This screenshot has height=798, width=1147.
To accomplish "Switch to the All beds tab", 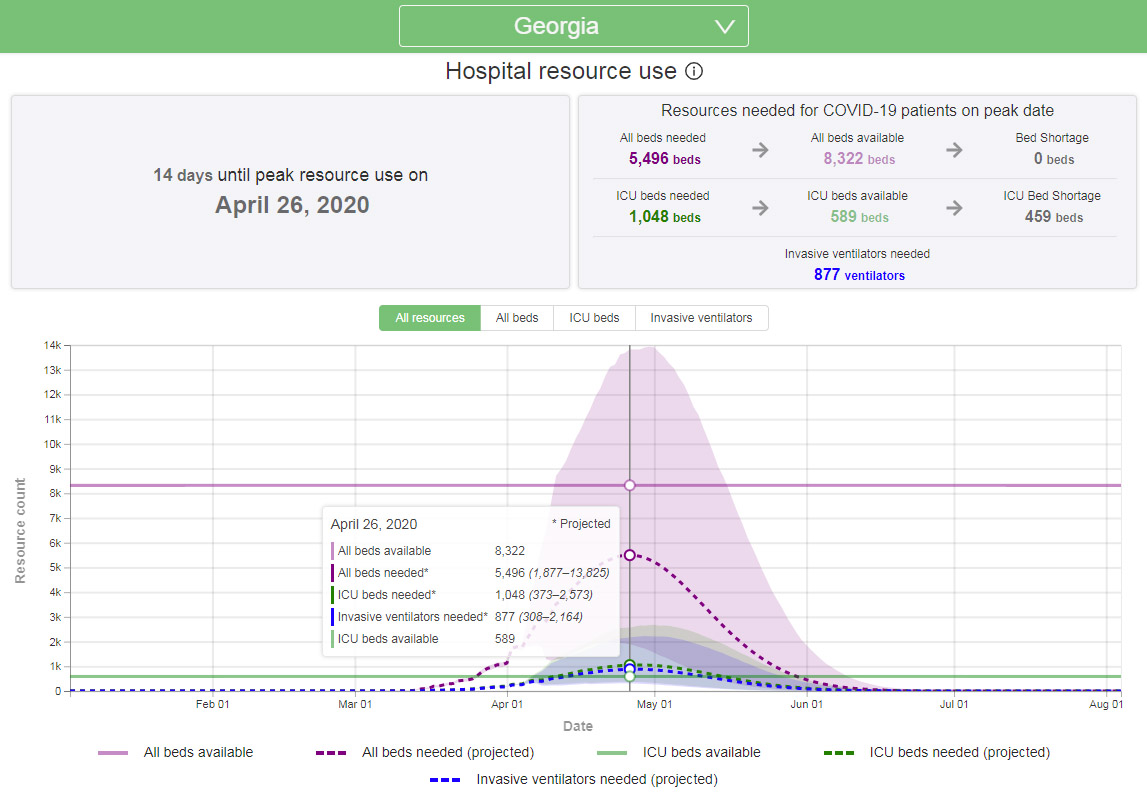I will tap(517, 318).
